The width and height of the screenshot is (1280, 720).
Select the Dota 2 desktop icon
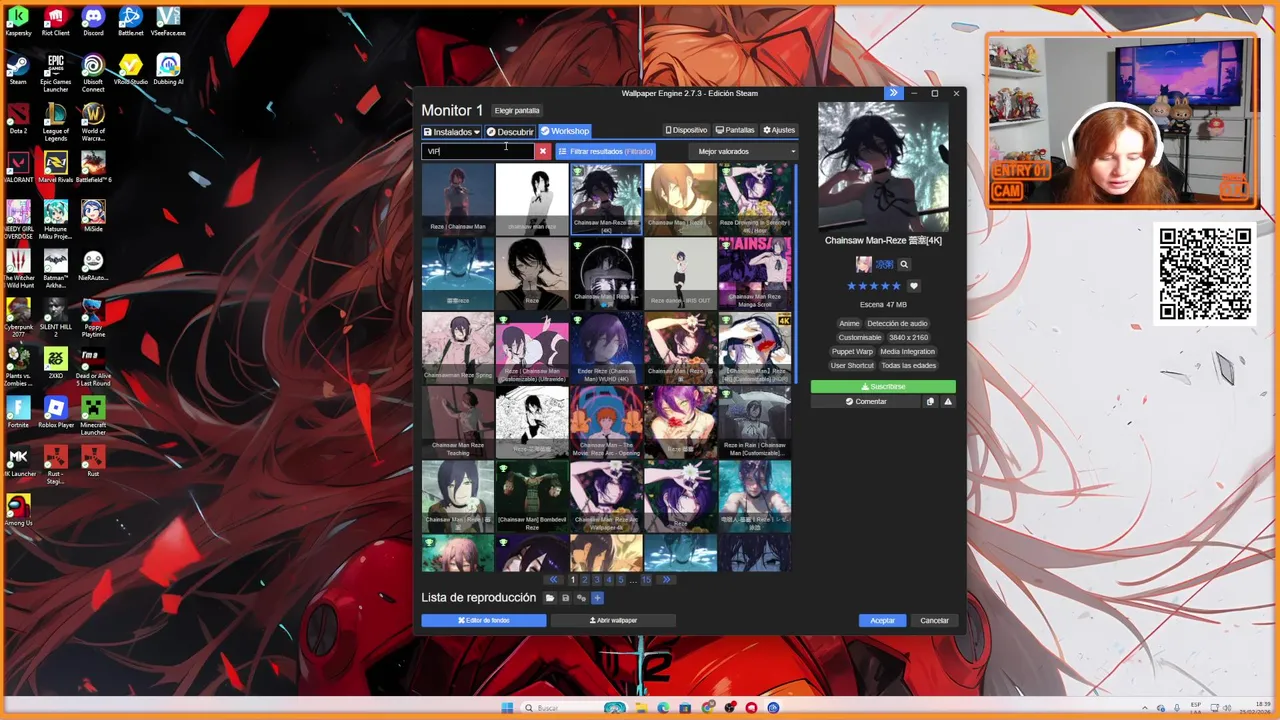[x=18, y=118]
